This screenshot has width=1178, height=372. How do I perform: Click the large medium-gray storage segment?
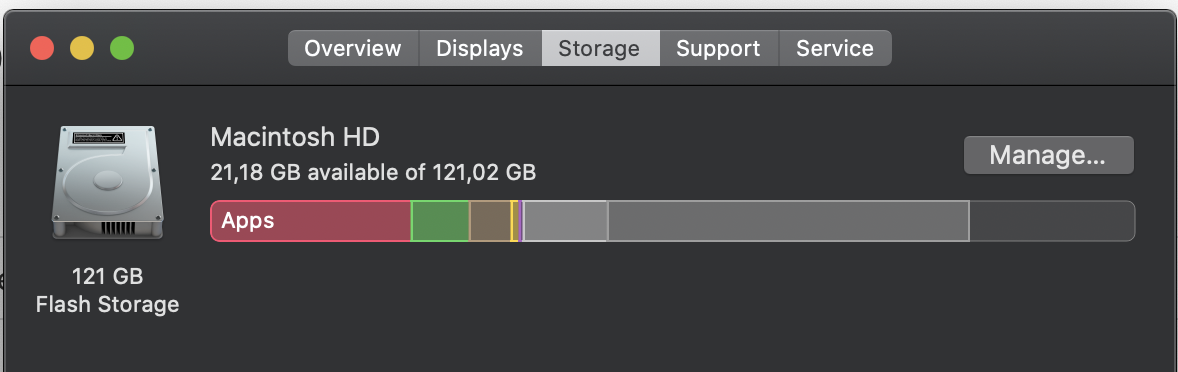click(788, 221)
